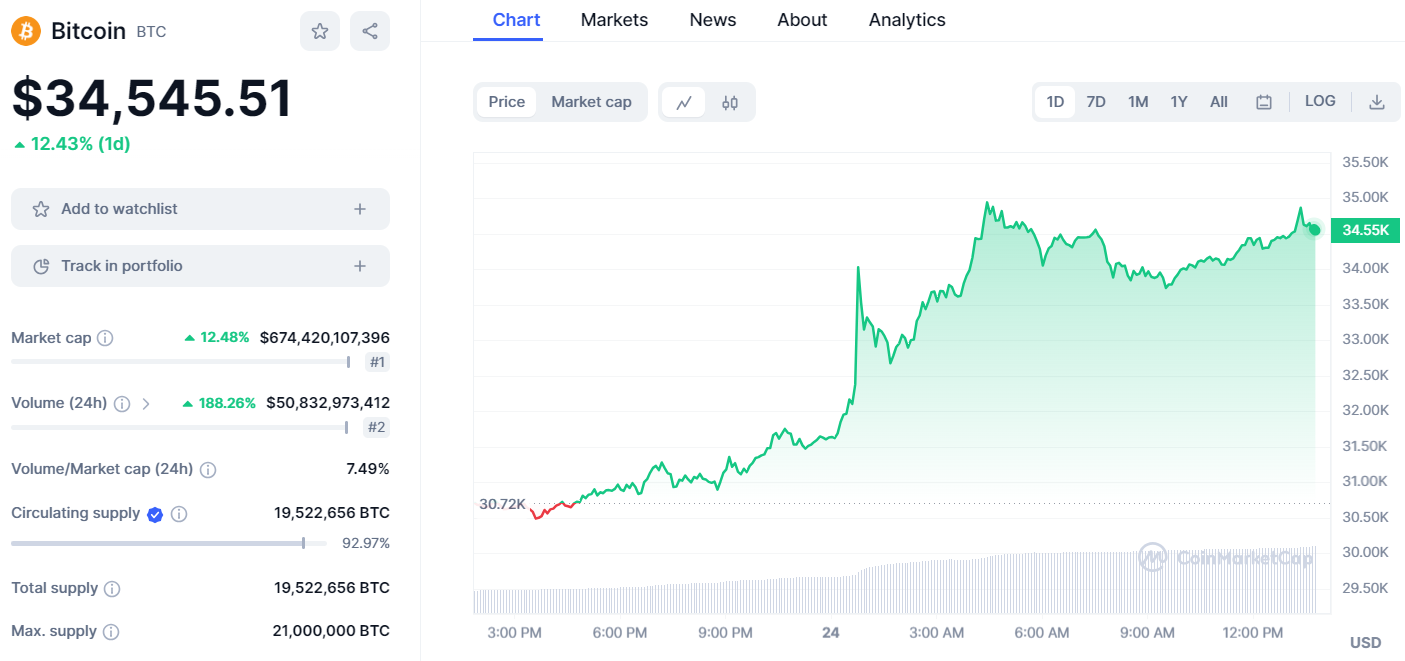1405x661 pixels.
Task: Toggle logarithmic scale with LOG
Action: point(1320,101)
